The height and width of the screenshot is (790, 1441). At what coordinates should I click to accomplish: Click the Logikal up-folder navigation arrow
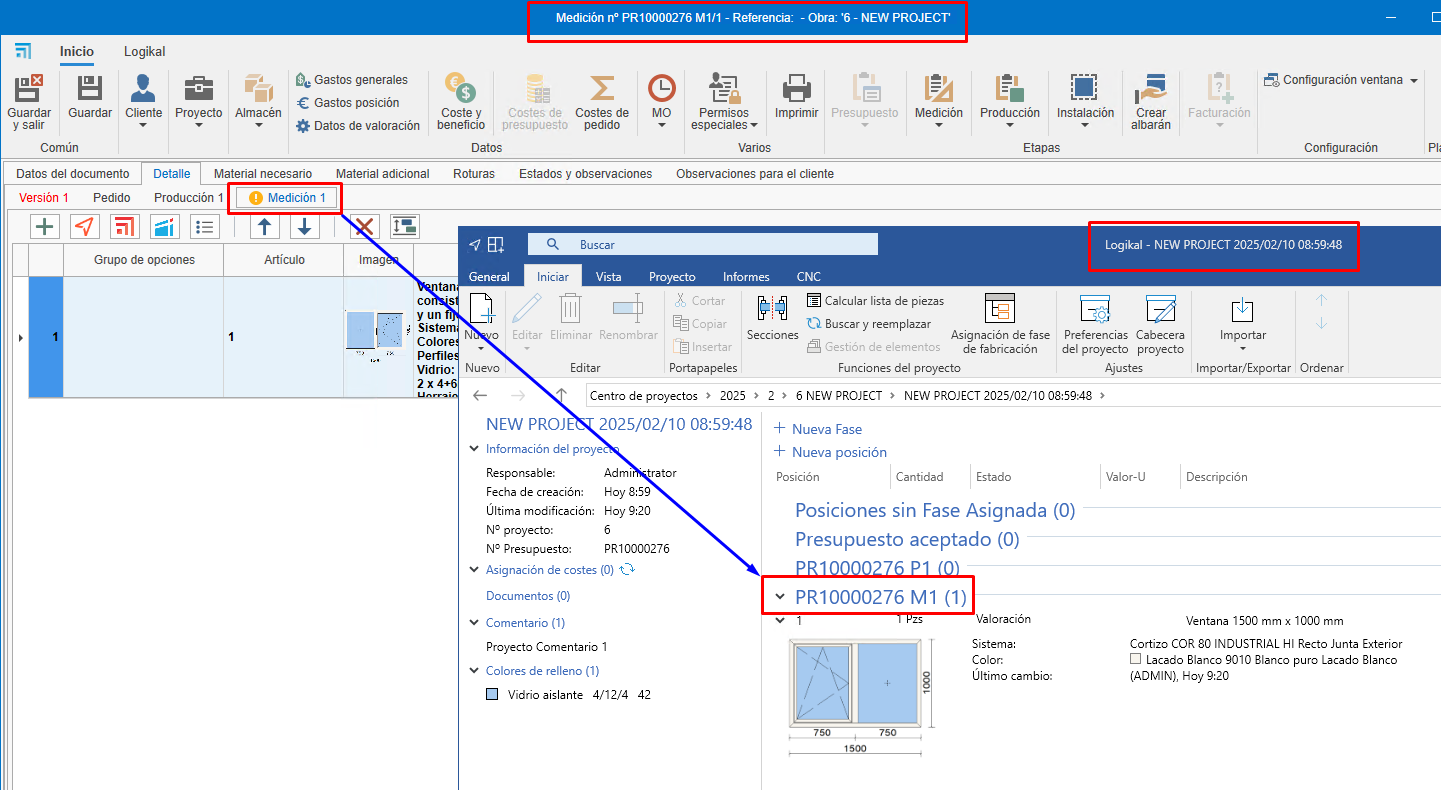561,396
